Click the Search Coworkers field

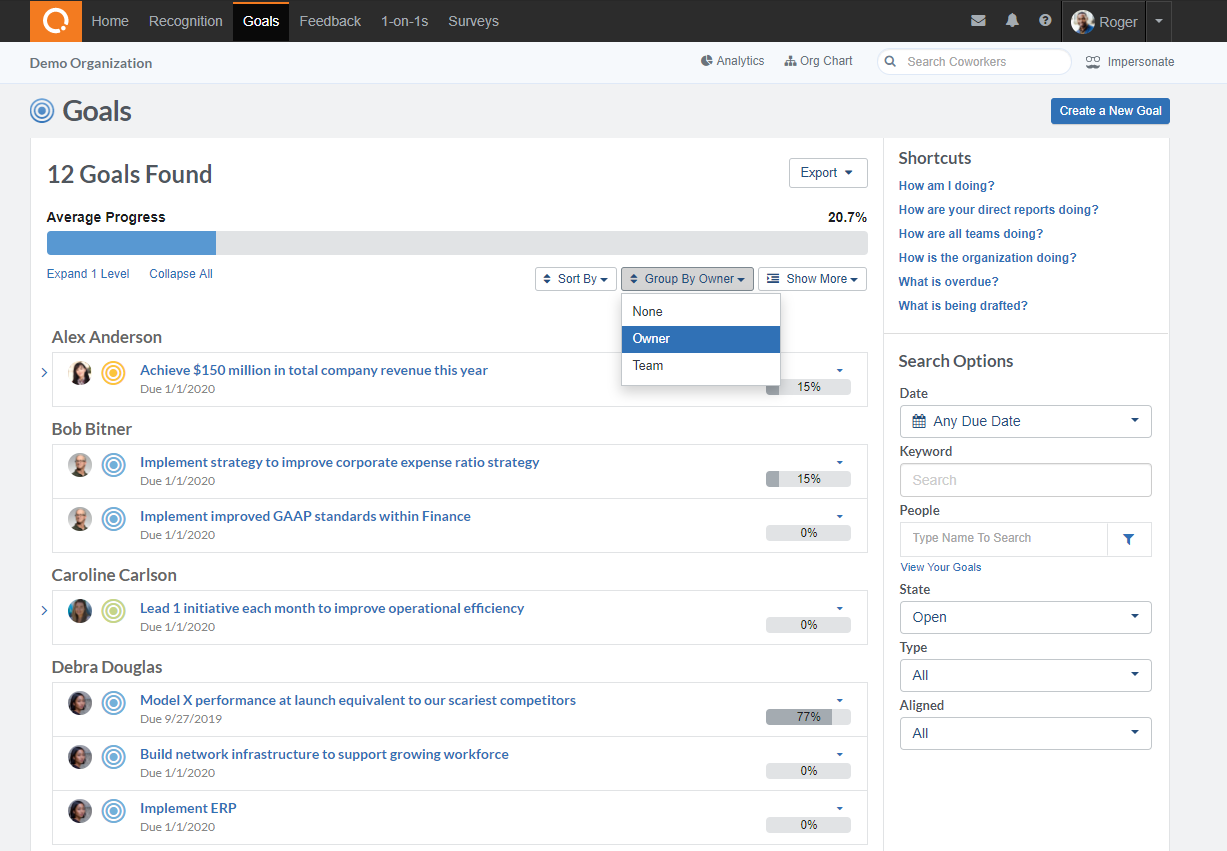click(974, 62)
